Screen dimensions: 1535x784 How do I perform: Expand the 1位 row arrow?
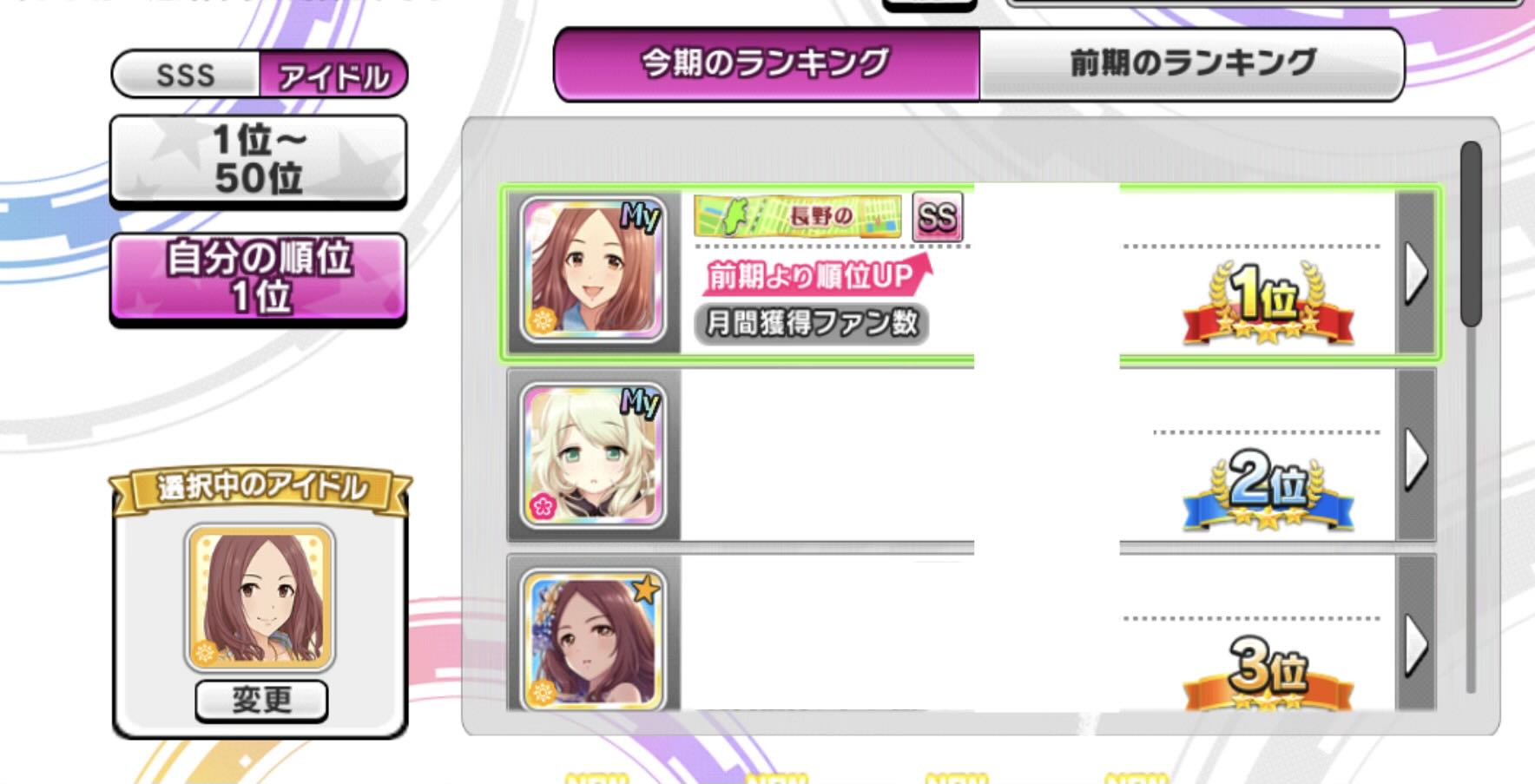click(1416, 273)
